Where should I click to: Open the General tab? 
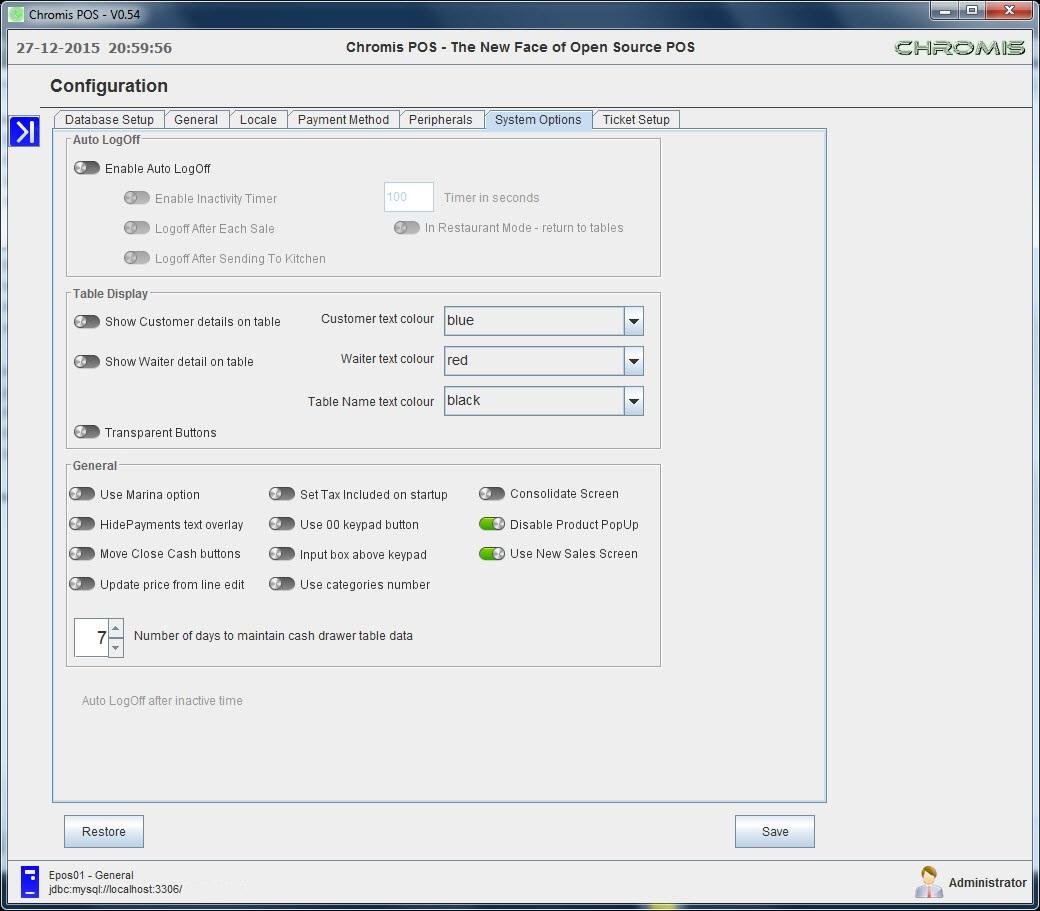tap(196, 119)
